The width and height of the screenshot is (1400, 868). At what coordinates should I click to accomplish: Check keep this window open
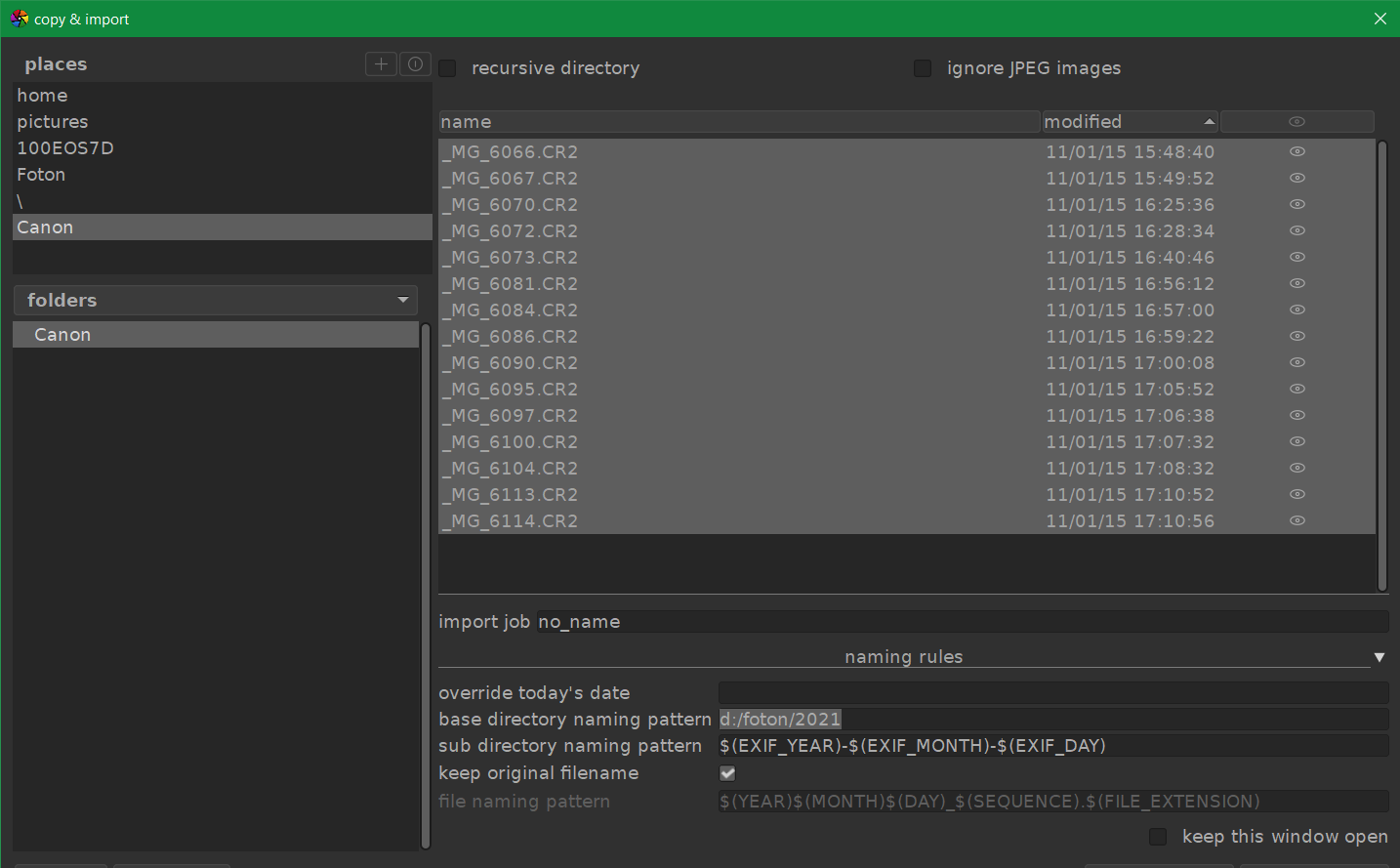(1157, 837)
